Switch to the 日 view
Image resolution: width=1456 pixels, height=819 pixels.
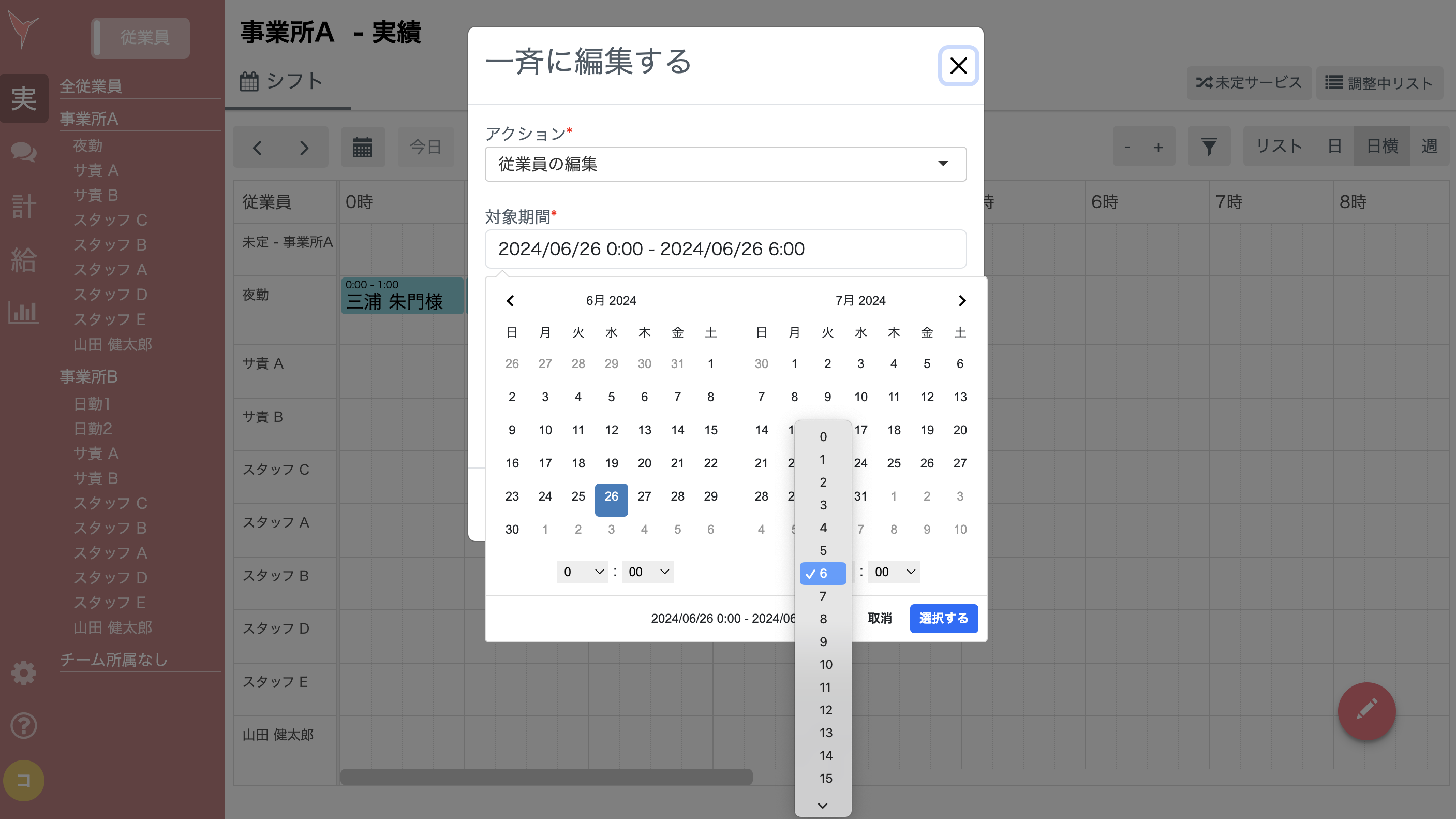1334,147
